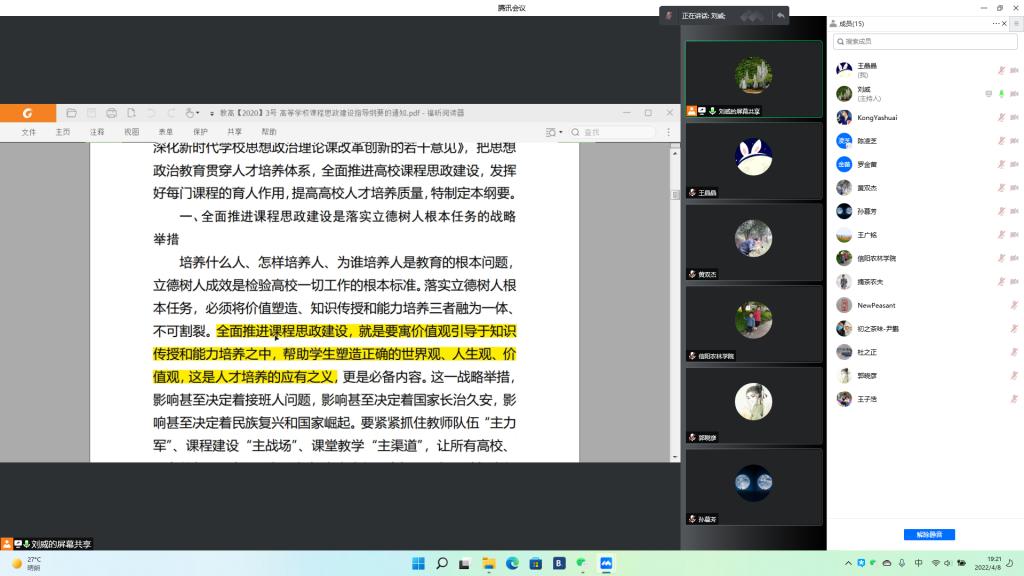Toggle microphone for 王晶晶 in member list

(1001, 70)
